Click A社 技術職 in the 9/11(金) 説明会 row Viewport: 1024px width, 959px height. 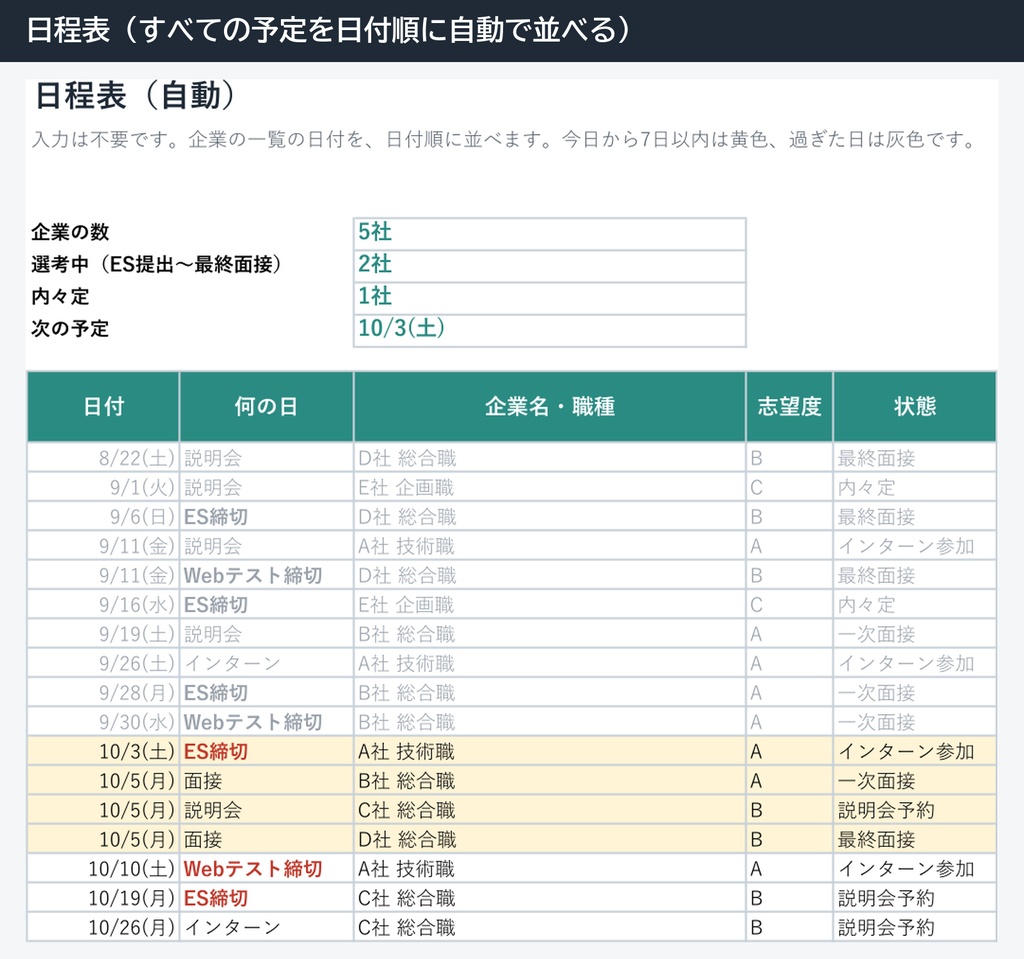406,546
